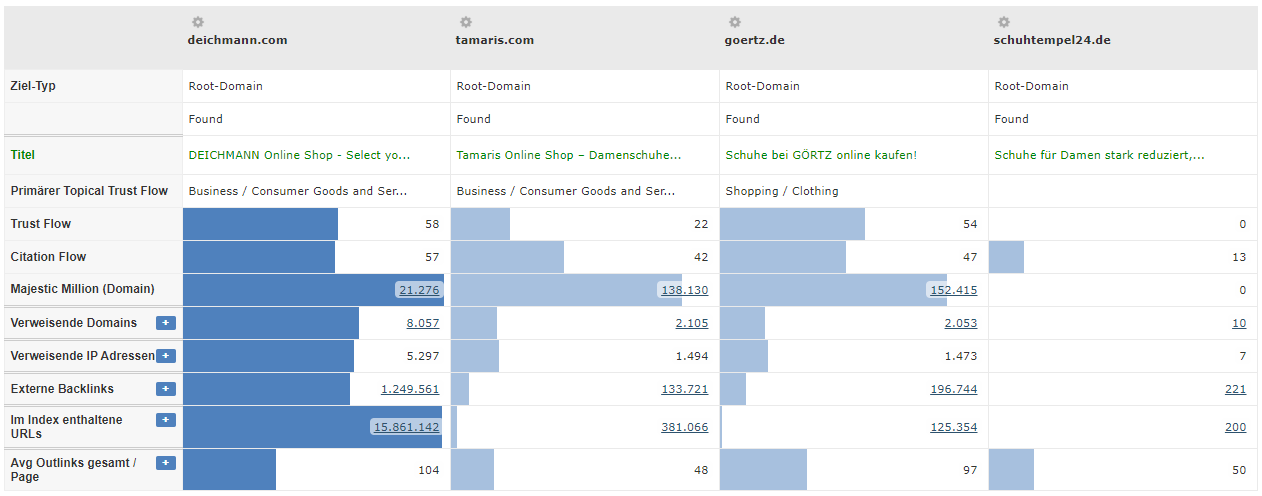
Task: Click goertz.de Avg Outlinks value 97
Action: [x=970, y=470]
